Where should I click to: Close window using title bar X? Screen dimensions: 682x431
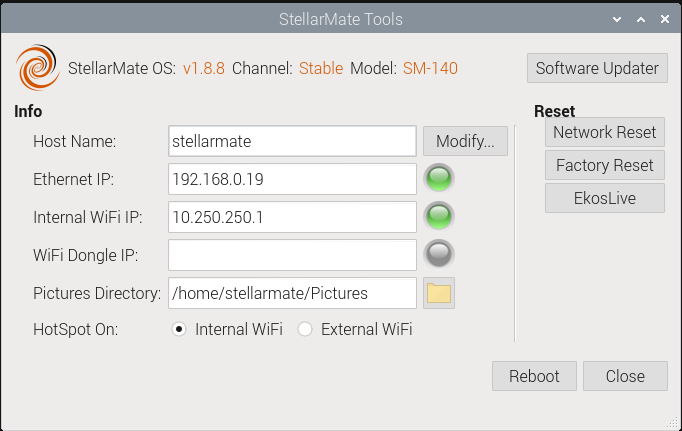(665, 19)
